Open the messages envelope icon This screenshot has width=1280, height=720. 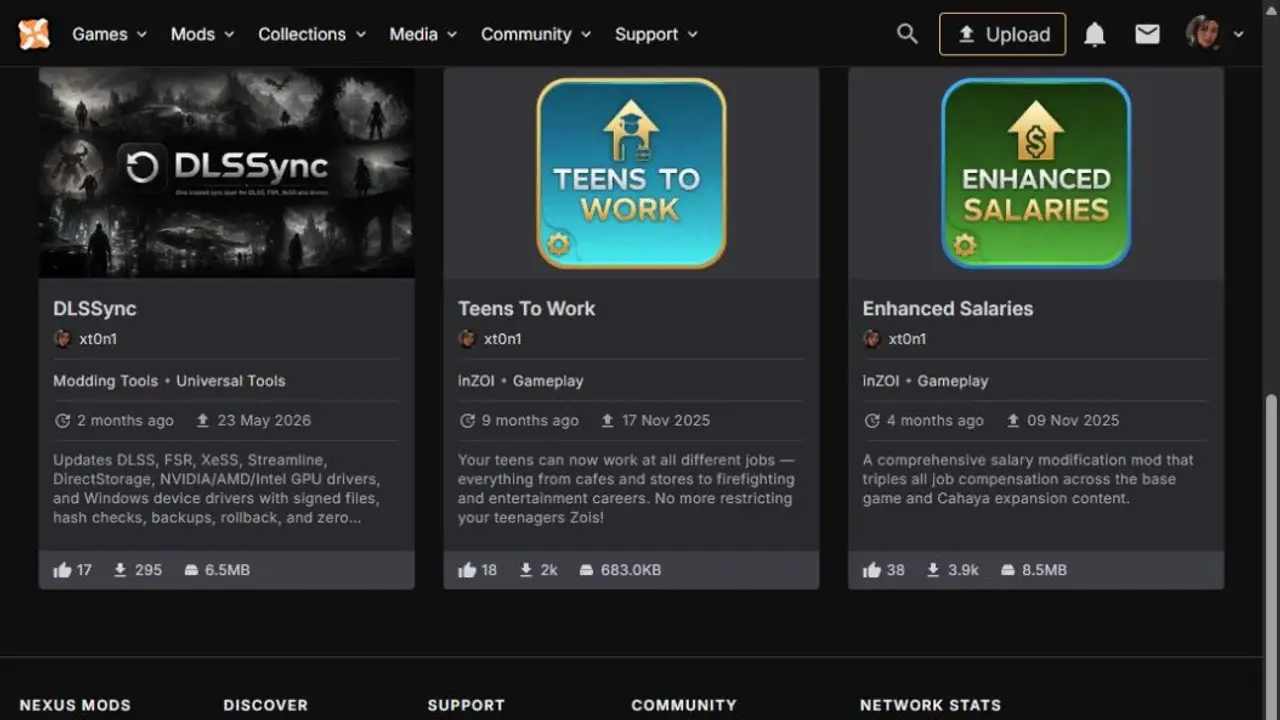[x=1147, y=34]
